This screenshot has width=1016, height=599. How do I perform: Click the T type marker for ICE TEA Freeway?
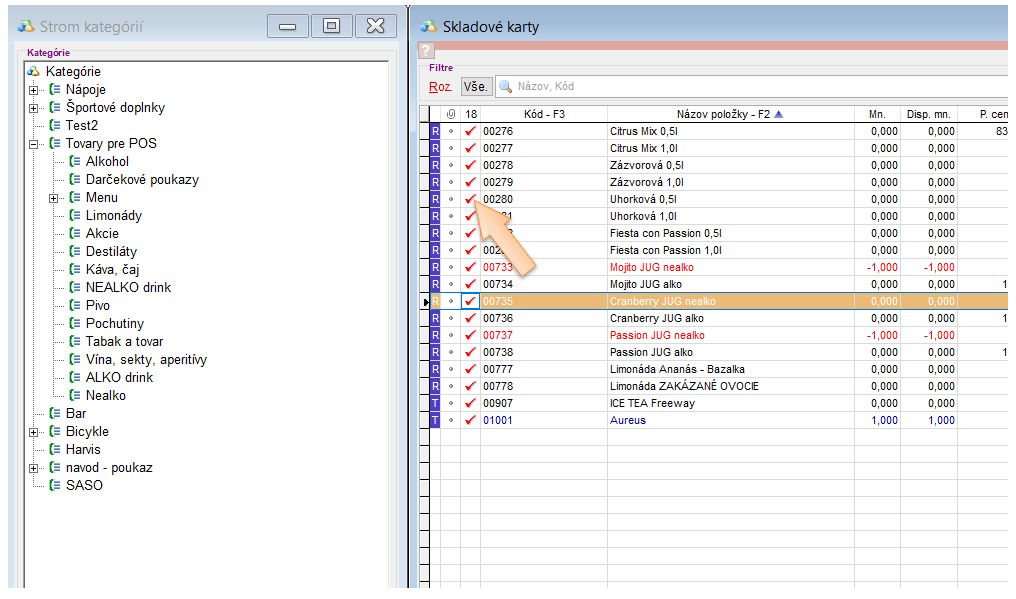coord(435,403)
